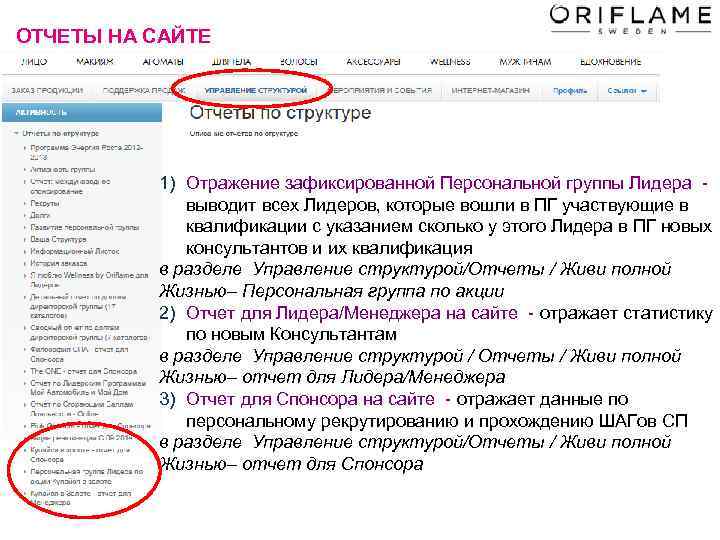Click the Отчеты по структуре page heading
Image resolution: width=720 pixels, height=540 pixels.
click(x=280, y=112)
